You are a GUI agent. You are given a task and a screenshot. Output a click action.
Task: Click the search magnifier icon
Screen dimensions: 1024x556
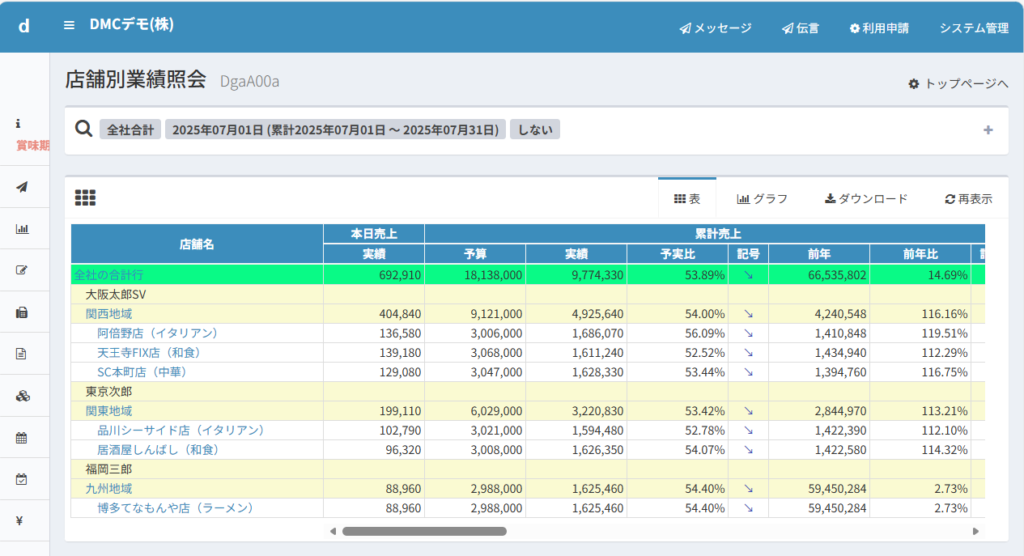pyautogui.click(x=84, y=129)
